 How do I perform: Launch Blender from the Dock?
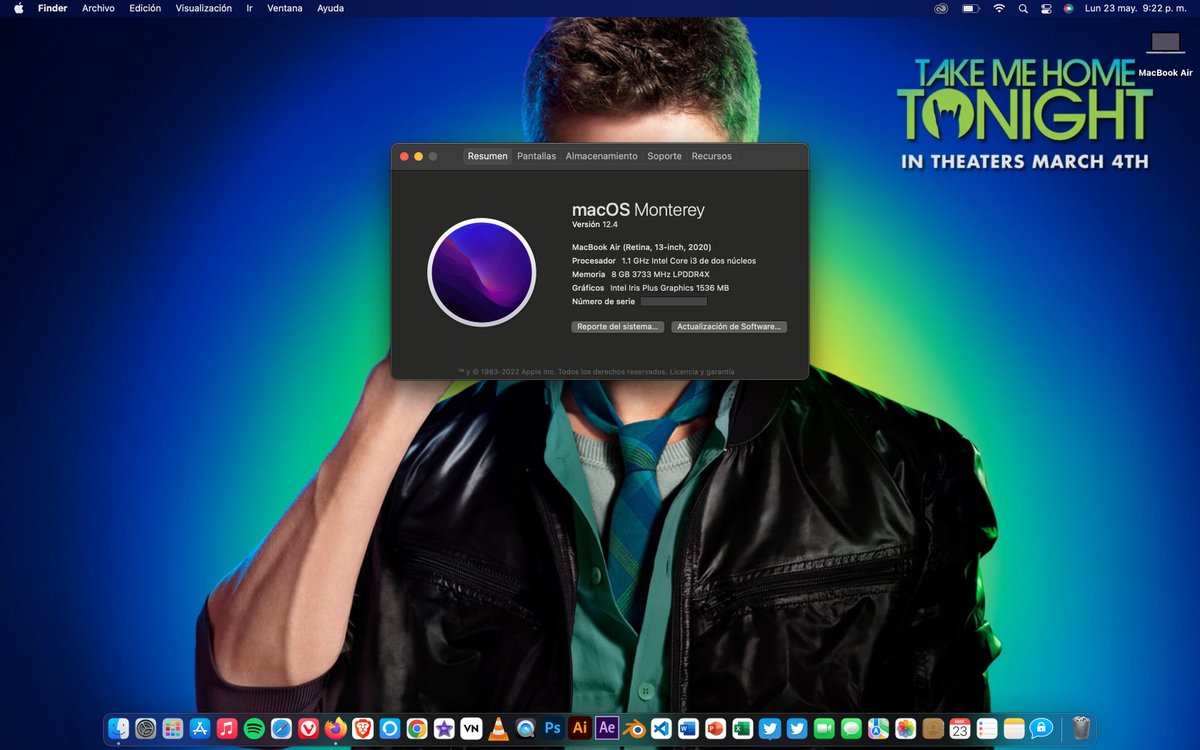click(x=633, y=727)
